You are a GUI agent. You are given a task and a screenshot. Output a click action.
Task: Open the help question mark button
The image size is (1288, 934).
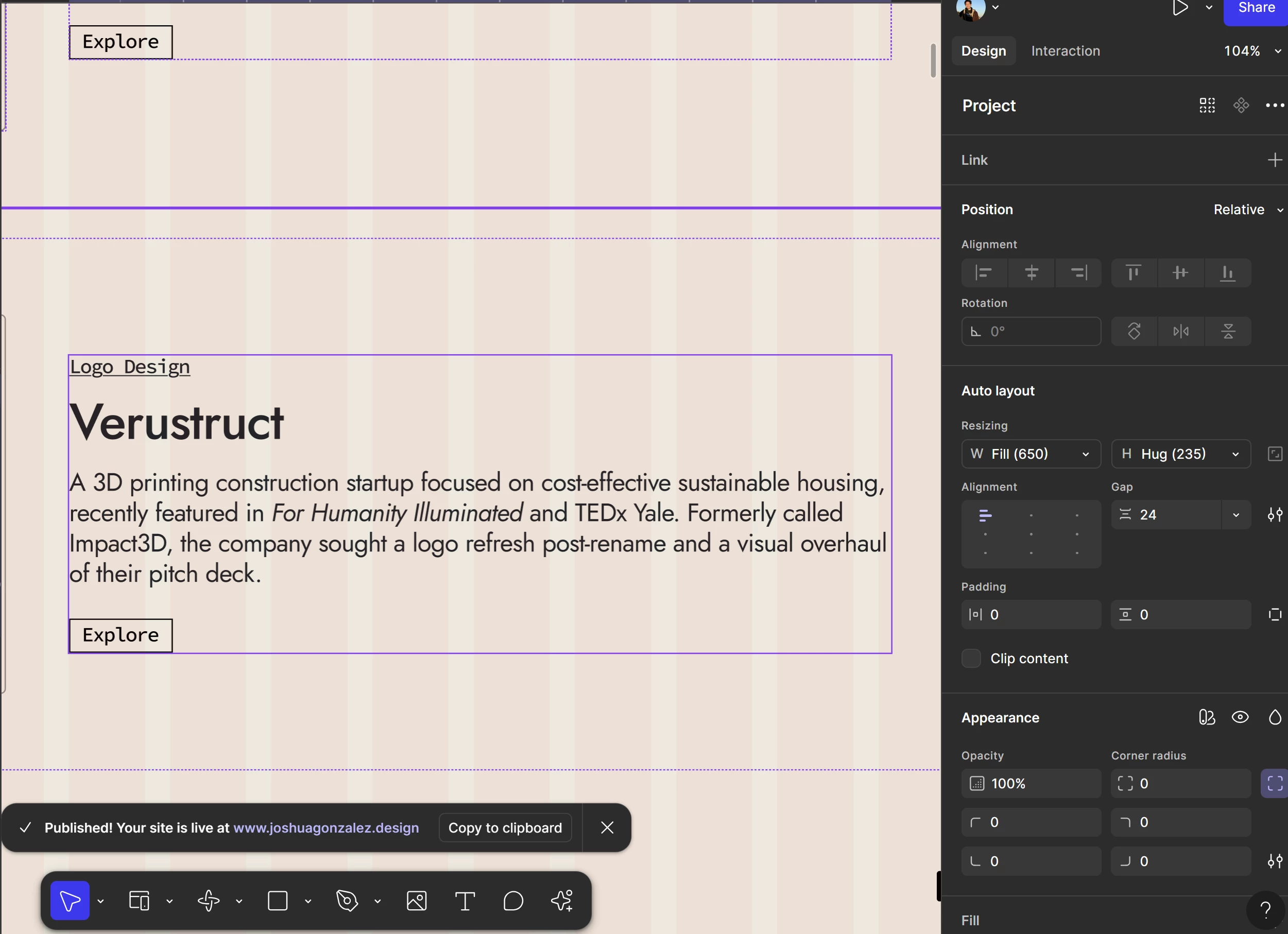click(x=1266, y=910)
